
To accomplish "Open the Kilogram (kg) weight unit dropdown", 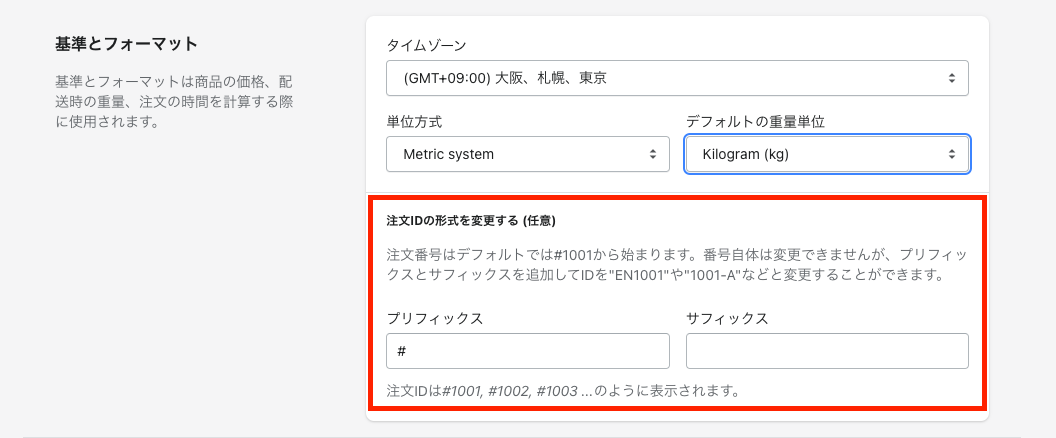I will (x=826, y=154).
